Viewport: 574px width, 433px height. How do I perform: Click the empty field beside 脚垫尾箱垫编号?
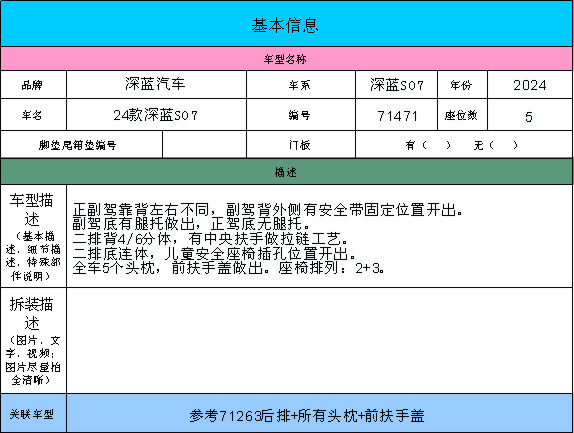click(x=205, y=145)
